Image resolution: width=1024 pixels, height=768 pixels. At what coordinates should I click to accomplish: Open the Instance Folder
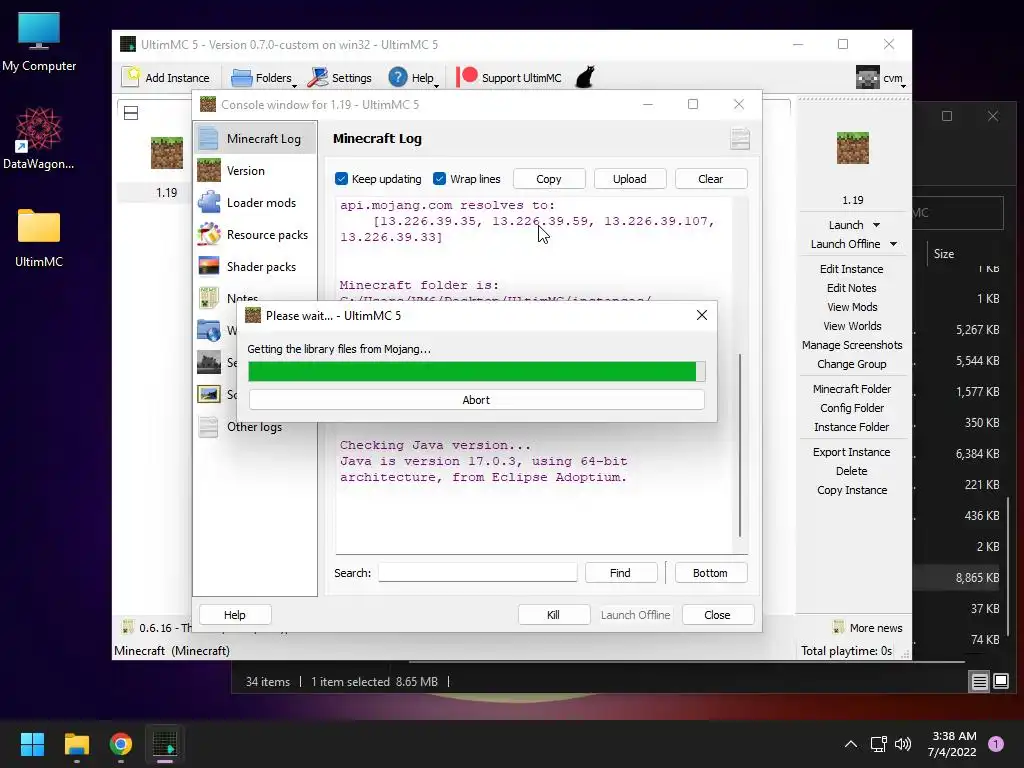click(852, 426)
